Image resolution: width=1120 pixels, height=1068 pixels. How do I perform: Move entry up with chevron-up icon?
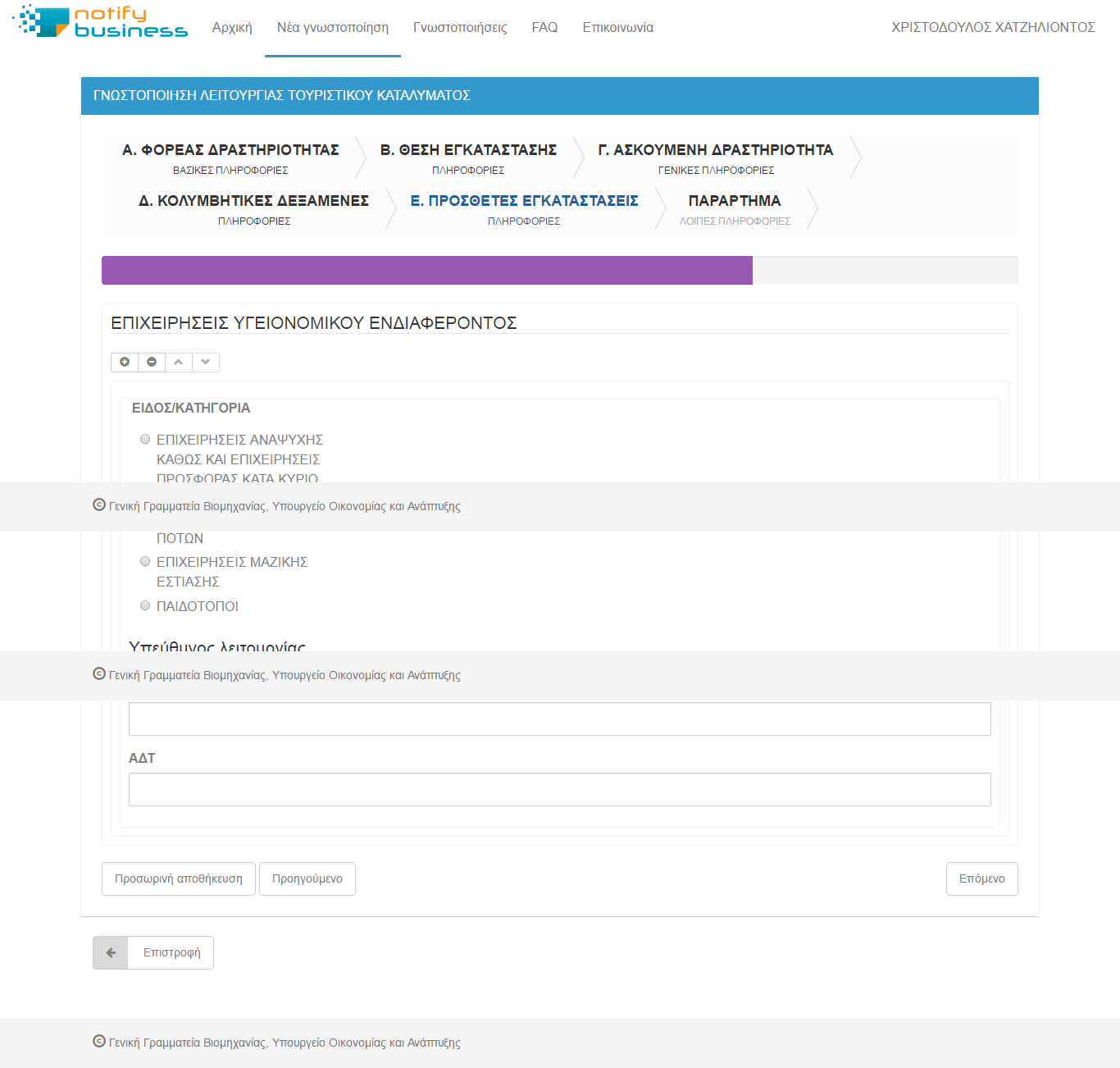(179, 362)
